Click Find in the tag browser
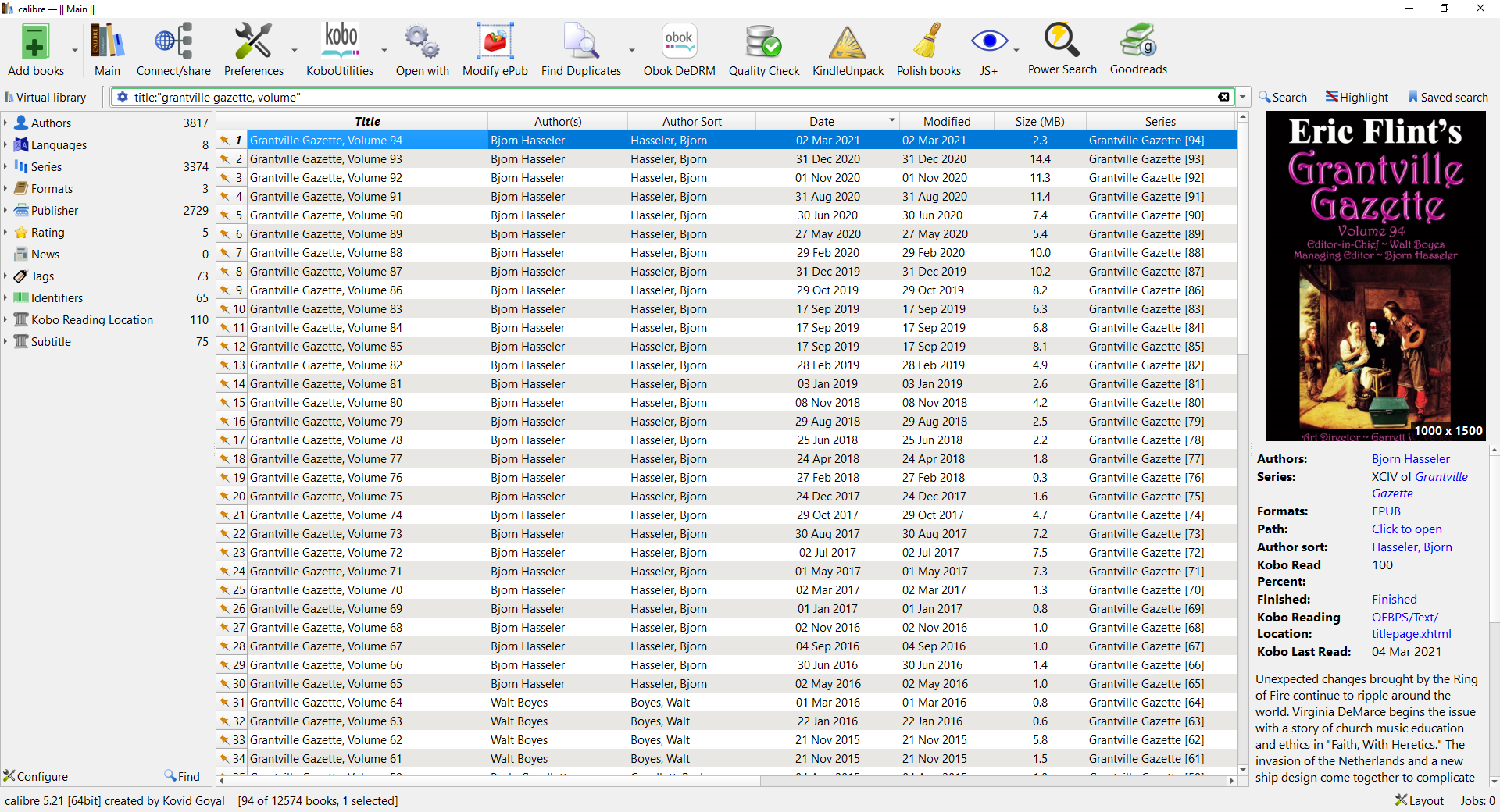1500x812 pixels. tap(182, 776)
